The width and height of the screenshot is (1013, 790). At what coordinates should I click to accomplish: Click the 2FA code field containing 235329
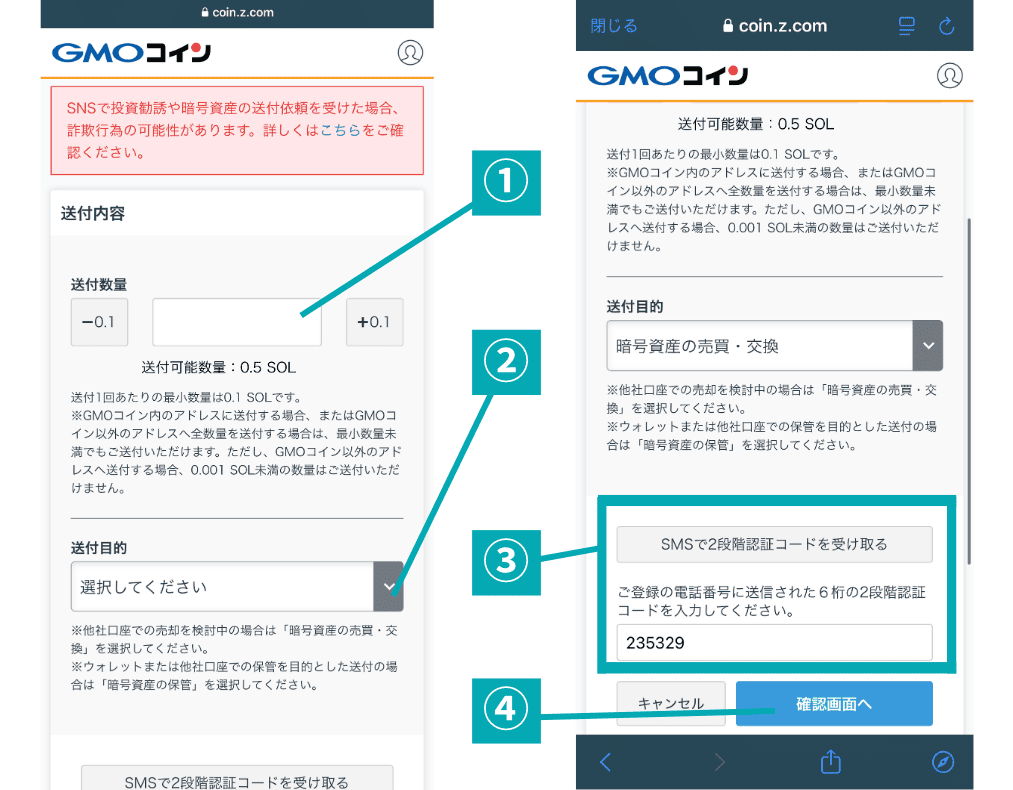[774, 643]
